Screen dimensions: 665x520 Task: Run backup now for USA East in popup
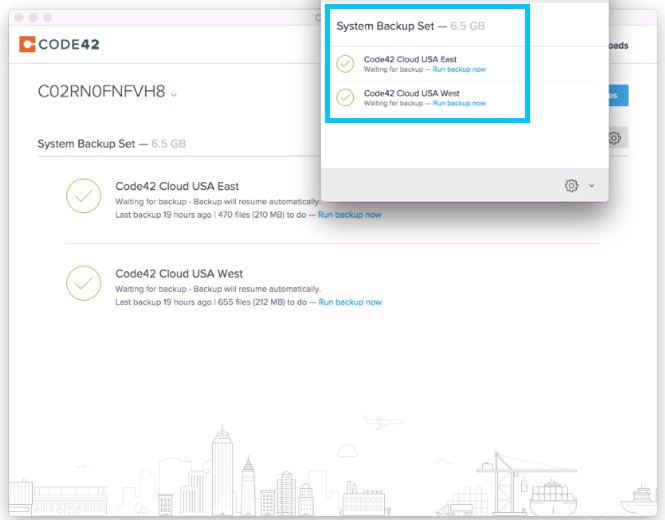tap(459, 69)
